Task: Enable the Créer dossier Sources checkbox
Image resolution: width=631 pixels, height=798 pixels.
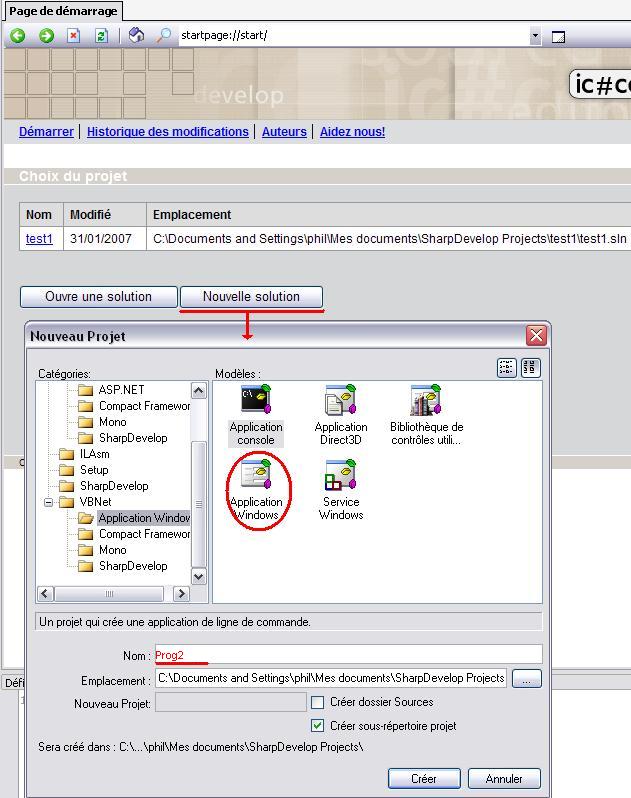Action: tap(318, 703)
